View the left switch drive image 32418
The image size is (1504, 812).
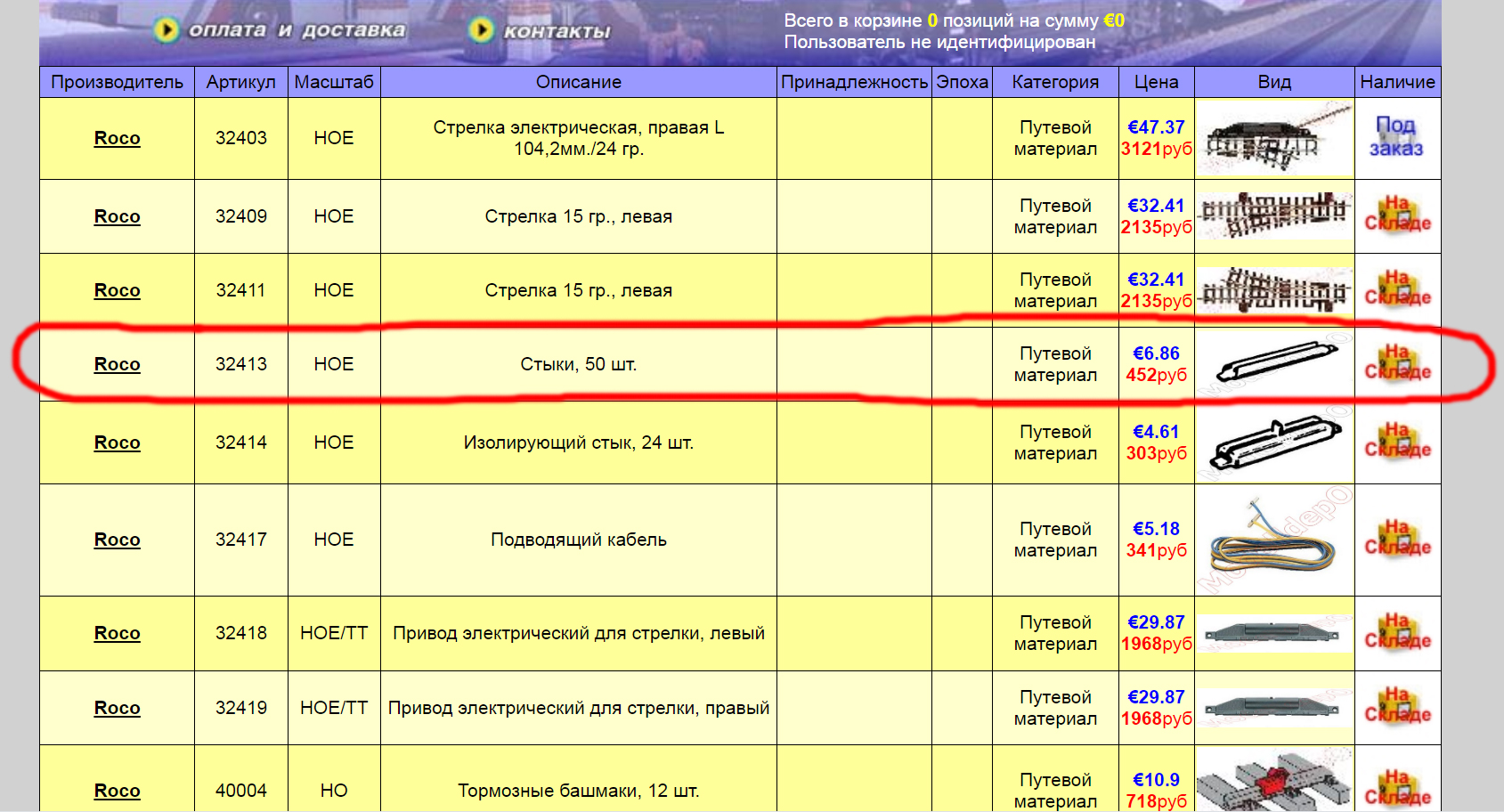click(x=1274, y=633)
